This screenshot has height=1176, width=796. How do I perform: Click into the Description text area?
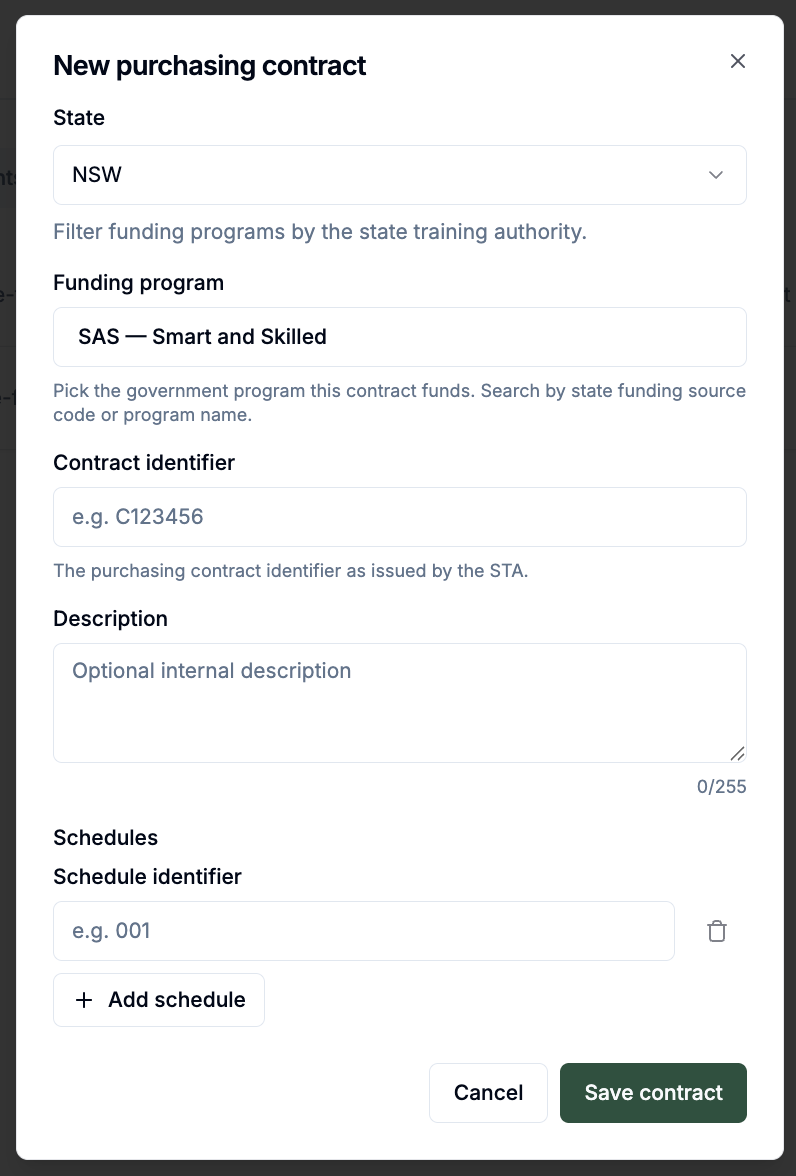coord(400,703)
